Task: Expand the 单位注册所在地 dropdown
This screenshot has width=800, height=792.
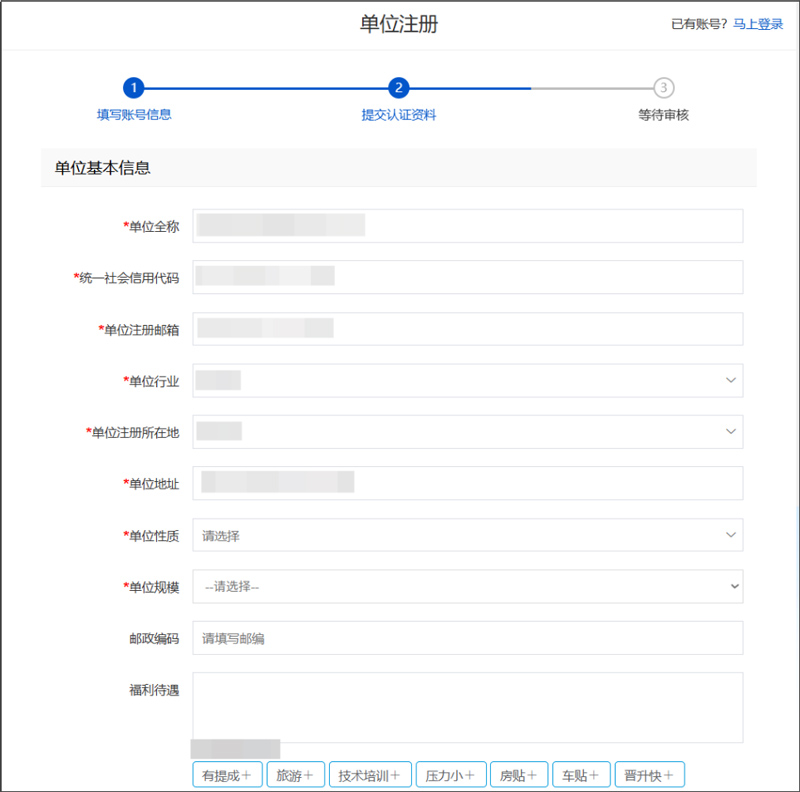Action: pyautogui.click(x=467, y=431)
